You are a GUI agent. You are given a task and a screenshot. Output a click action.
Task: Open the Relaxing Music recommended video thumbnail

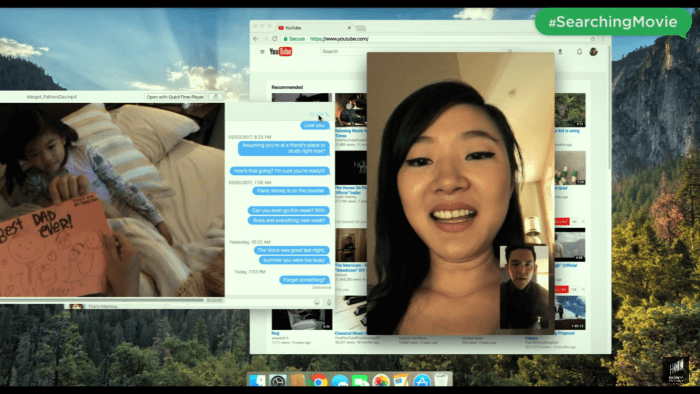coord(351,110)
